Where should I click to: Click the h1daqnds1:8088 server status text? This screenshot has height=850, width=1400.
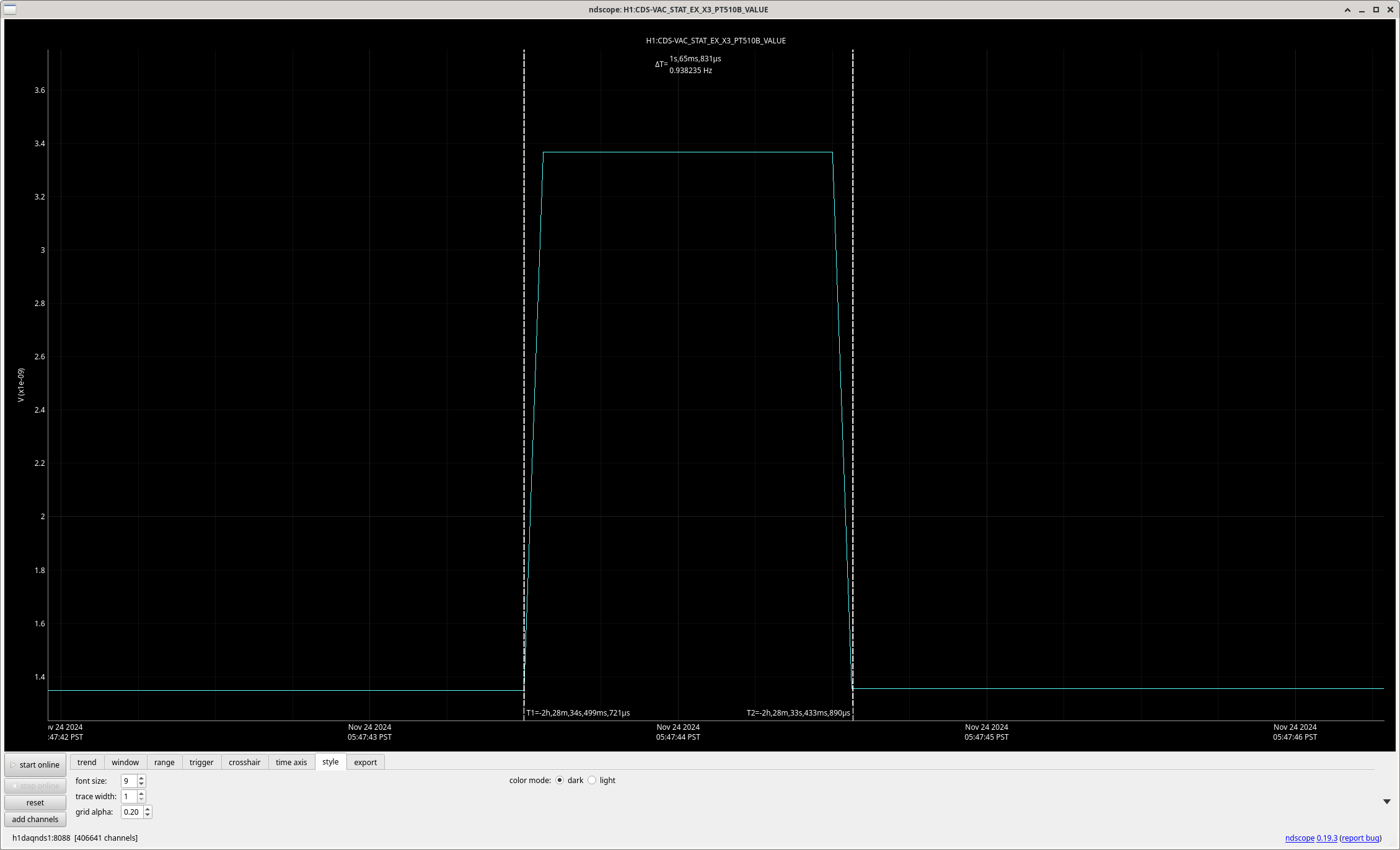pos(41,838)
